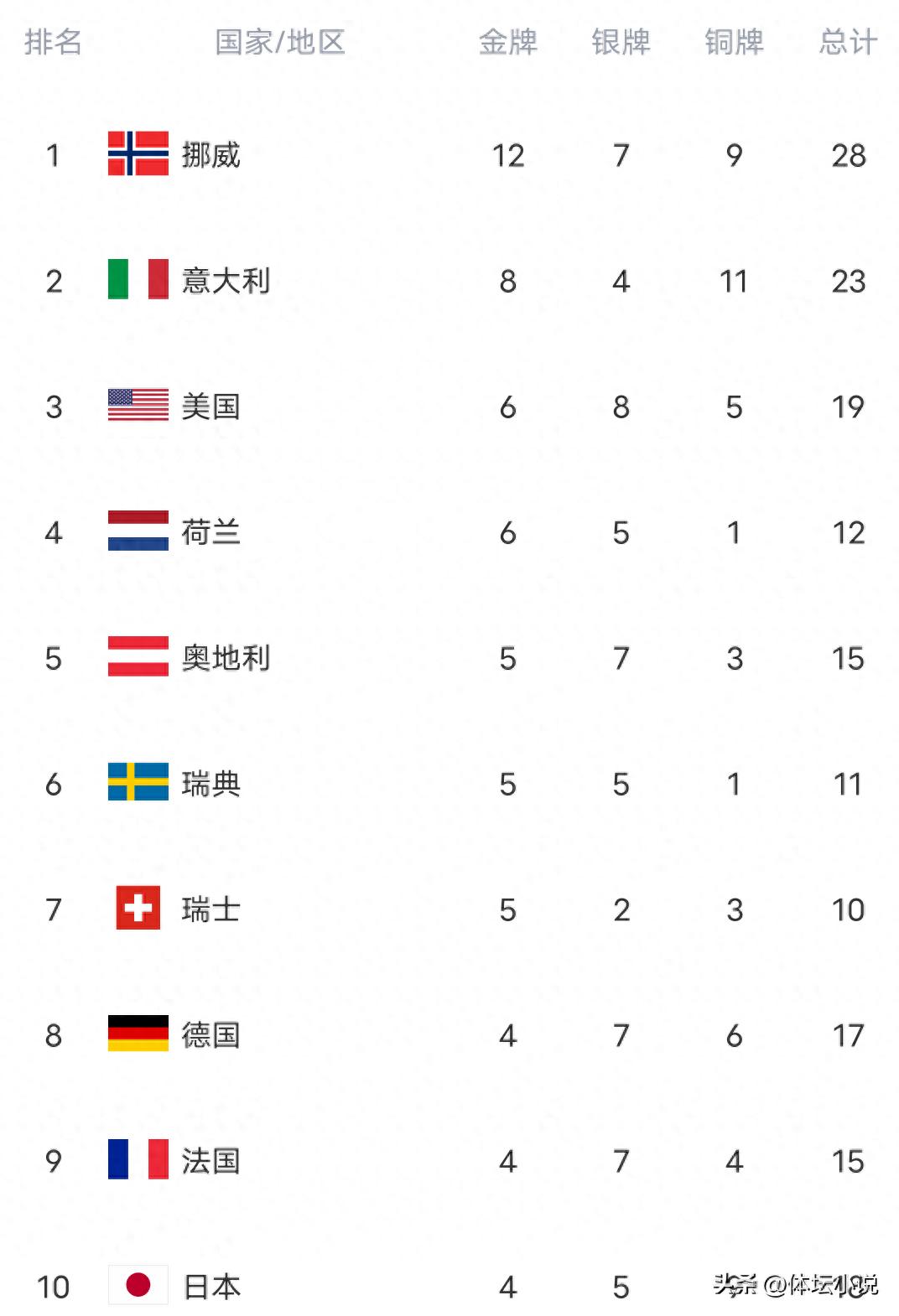Screen dimensions: 899x1316
Task: Select the 铜牌 column header
Action: tap(734, 42)
